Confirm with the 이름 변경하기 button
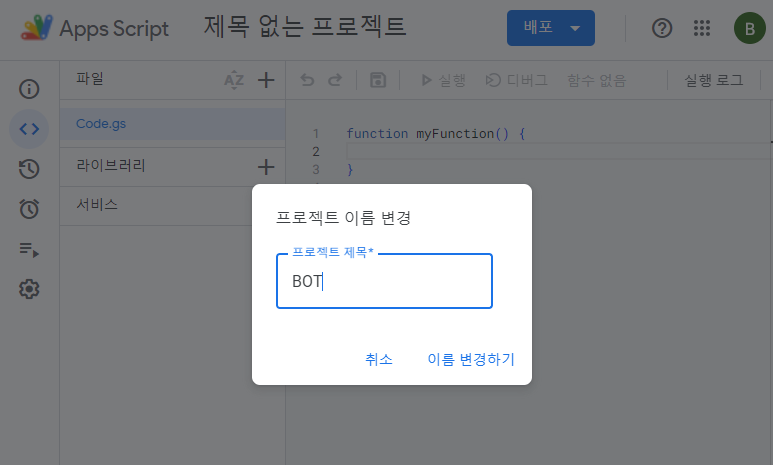773x465 pixels. click(471, 359)
